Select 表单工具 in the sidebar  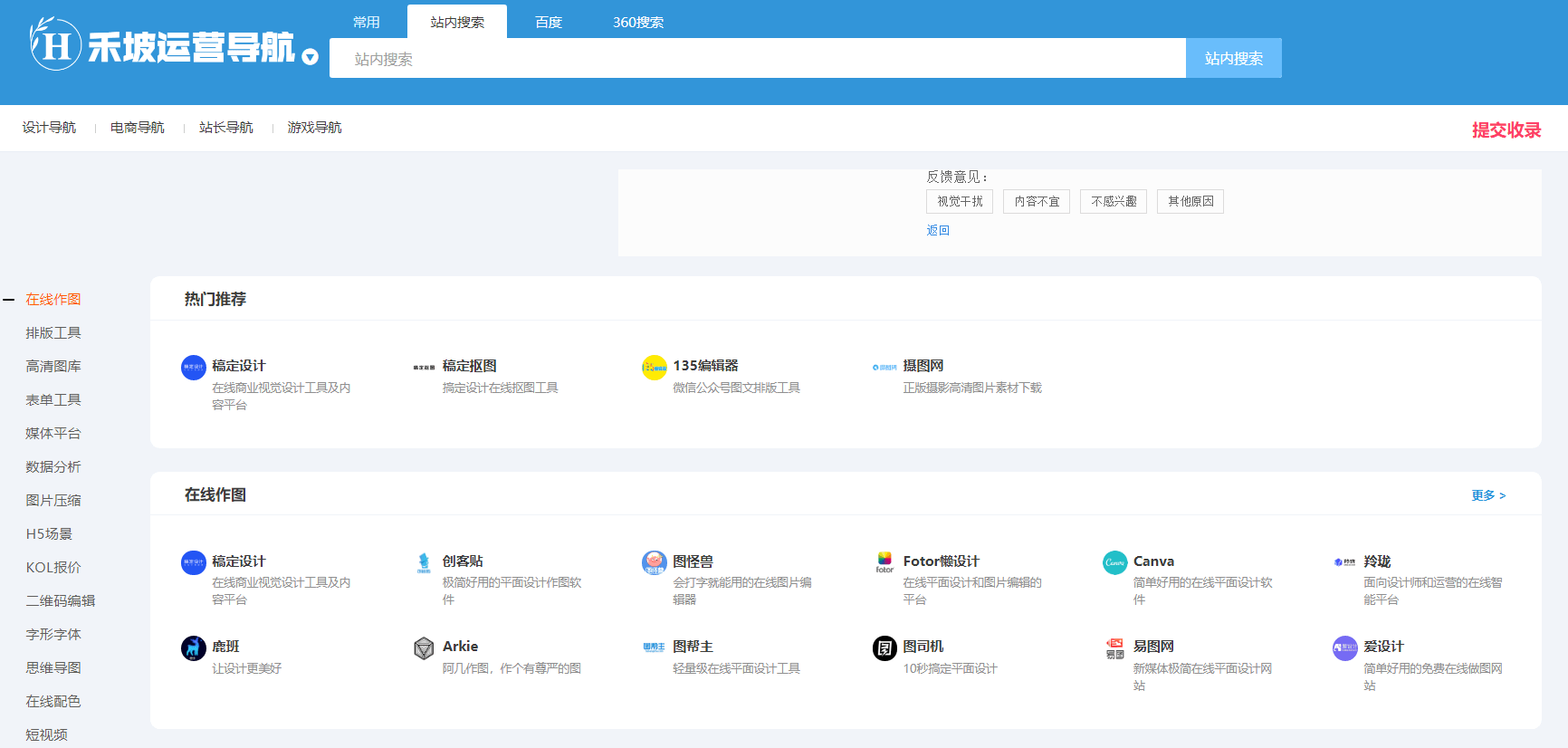pyautogui.click(x=53, y=399)
